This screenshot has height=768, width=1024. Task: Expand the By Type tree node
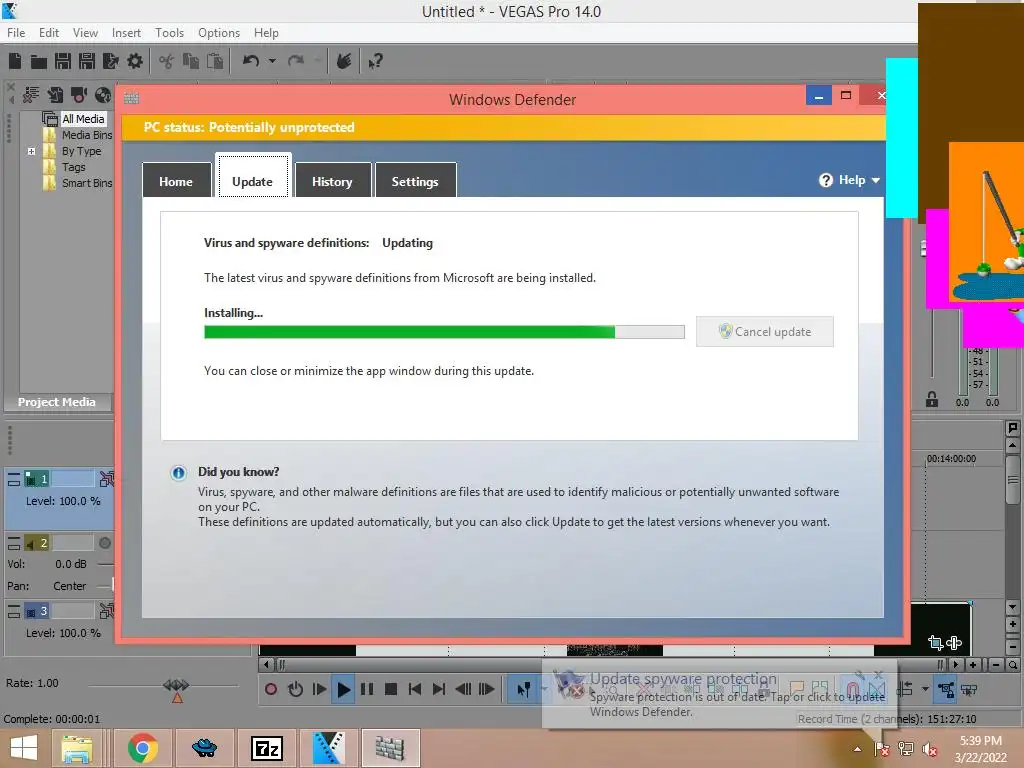pos(31,152)
